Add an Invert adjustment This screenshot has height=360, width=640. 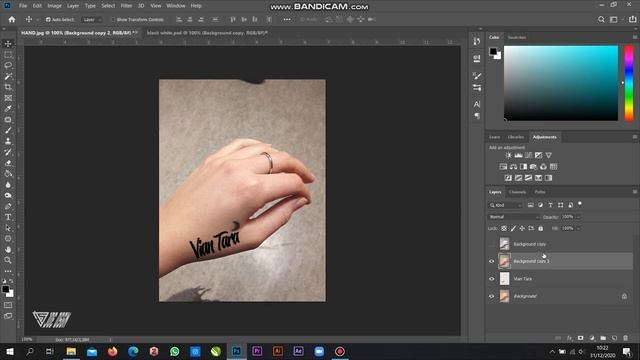508,178
